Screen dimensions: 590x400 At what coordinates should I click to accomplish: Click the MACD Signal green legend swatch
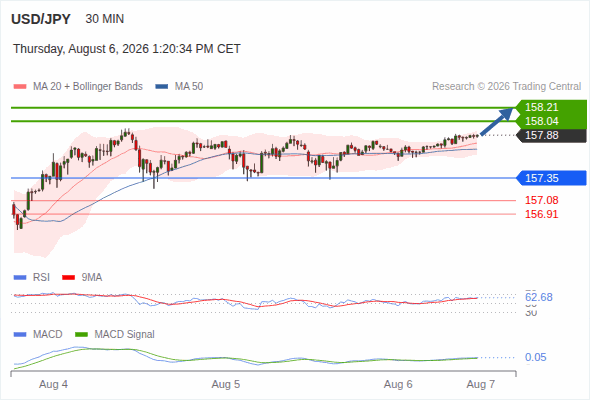[82, 334]
